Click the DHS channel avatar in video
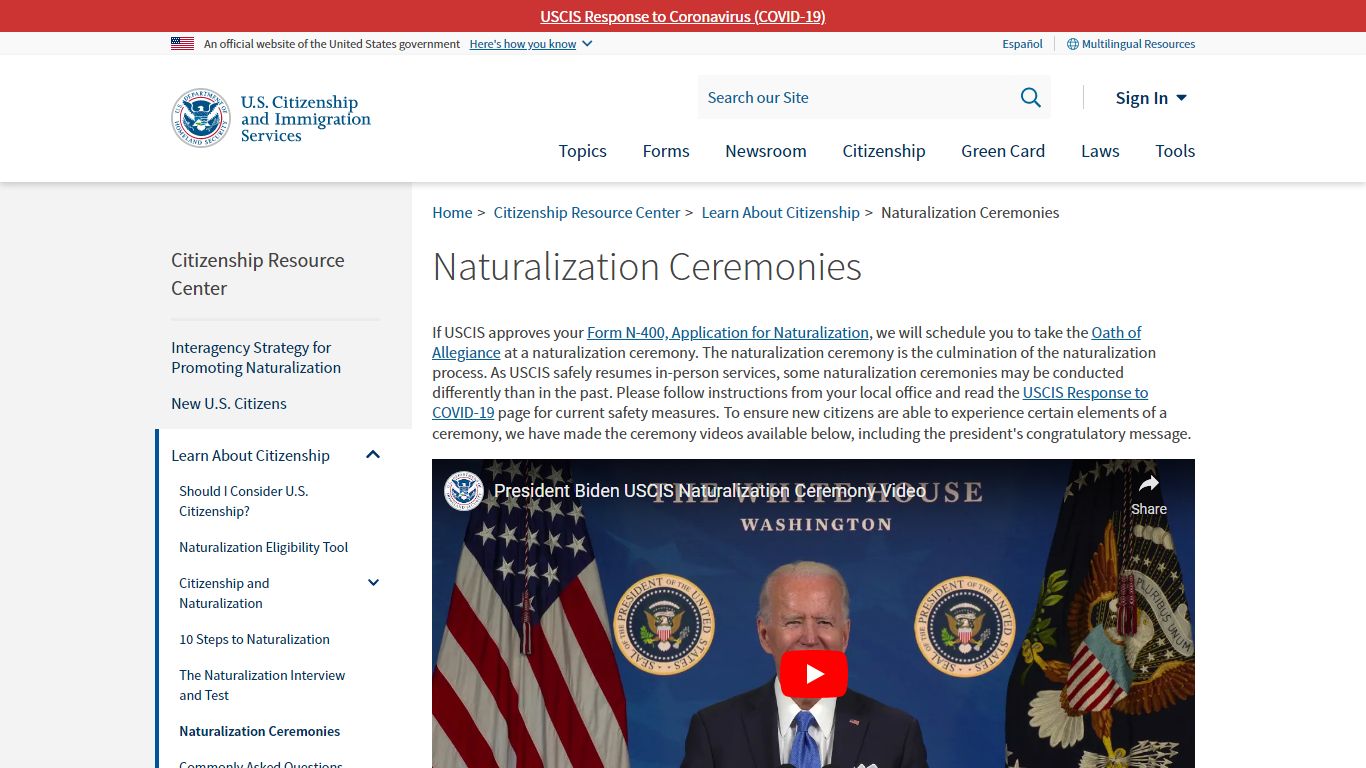Viewport: 1366px width, 768px height. click(x=464, y=490)
